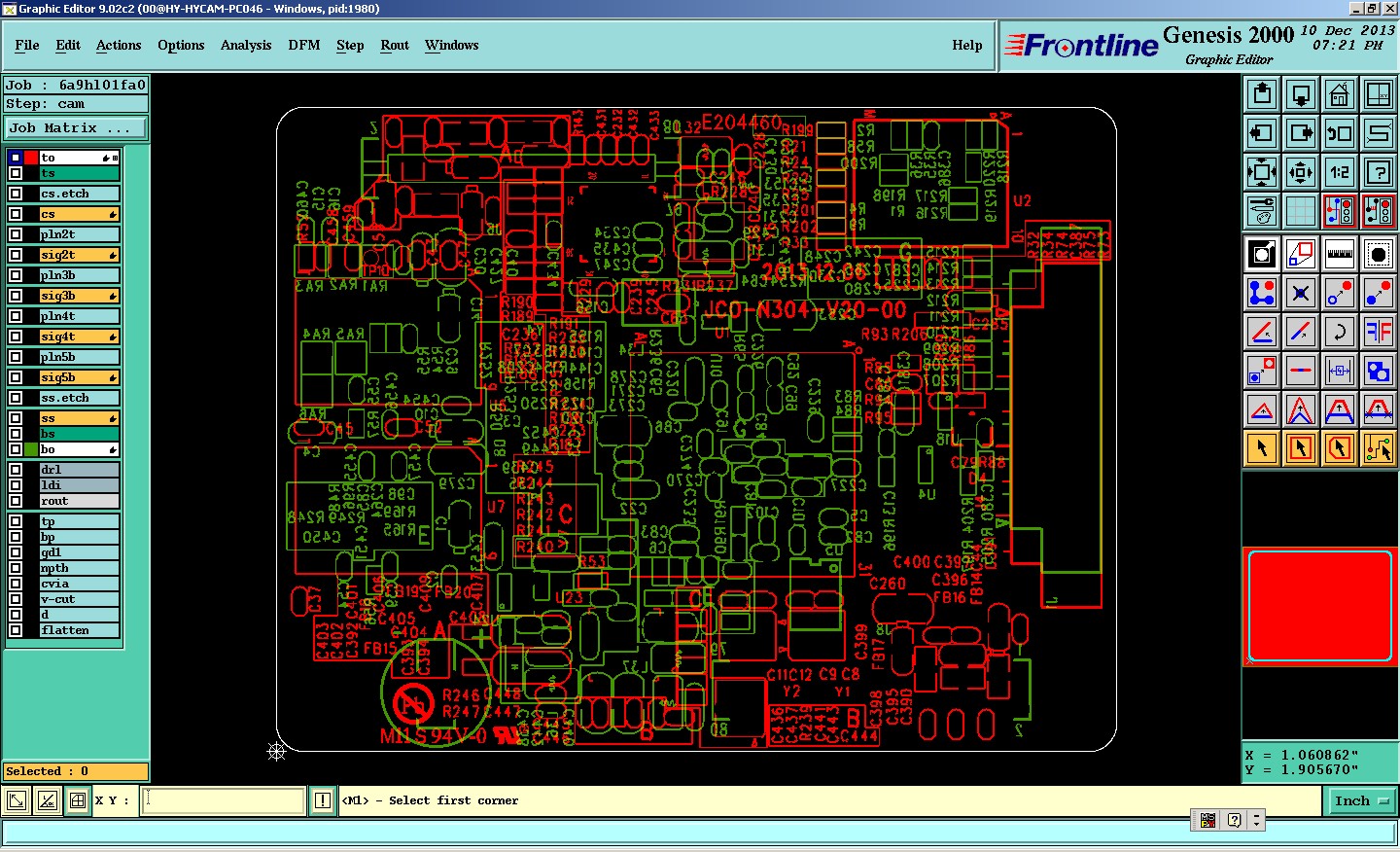Viewport: 1400px width, 852px height.
Task: Click the ruler measurement tool icon
Action: coord(1340,254)
